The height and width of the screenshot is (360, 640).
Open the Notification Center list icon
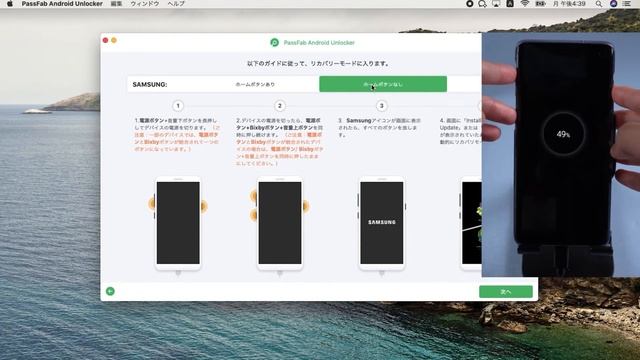(627, 4)
